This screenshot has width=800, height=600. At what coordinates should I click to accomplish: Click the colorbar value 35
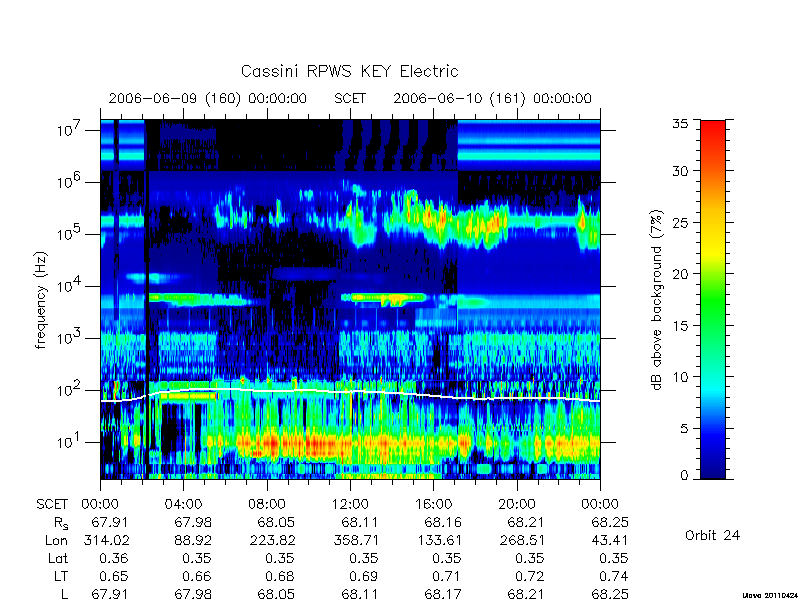click(x=680, y=123)
